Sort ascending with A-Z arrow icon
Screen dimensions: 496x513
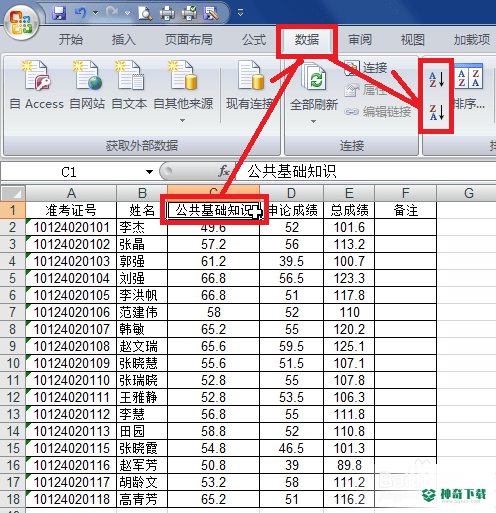point(437,79)
